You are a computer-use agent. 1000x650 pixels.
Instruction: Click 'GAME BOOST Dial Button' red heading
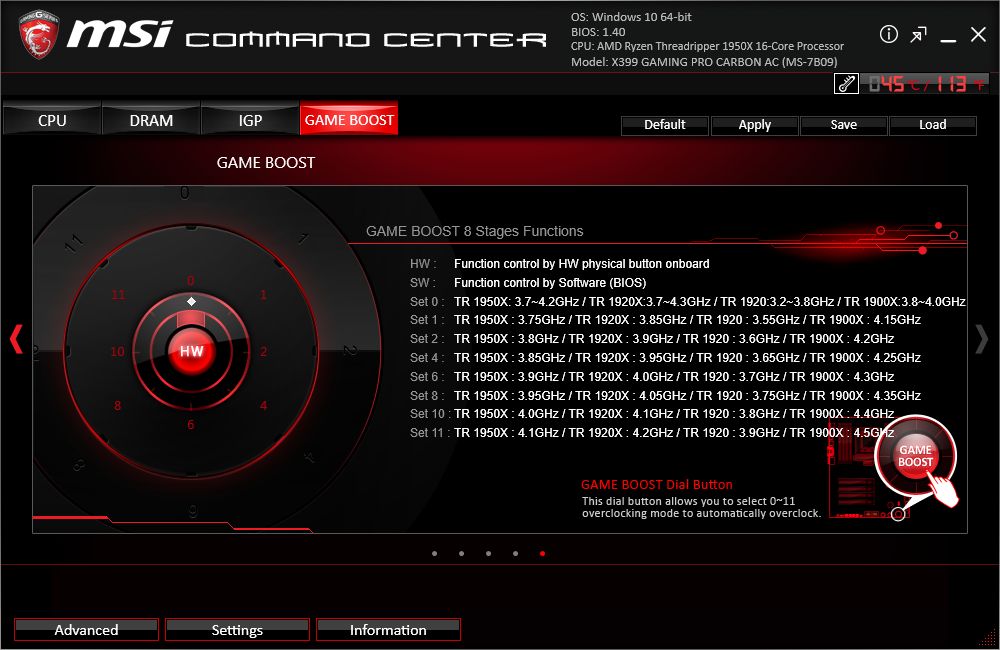(657, 484)
